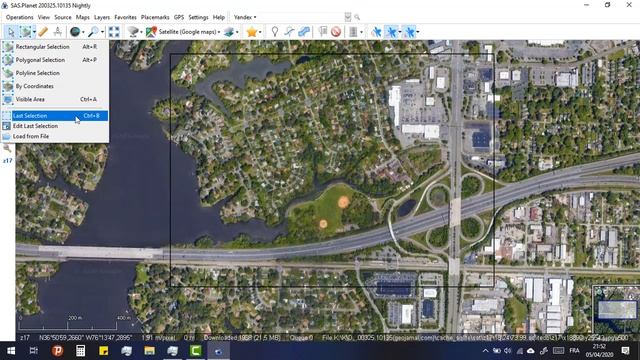This screenshot has height=360, width=640.
Task: Open the Yandex search provider dropdown
Action: (x=245, y=17)
